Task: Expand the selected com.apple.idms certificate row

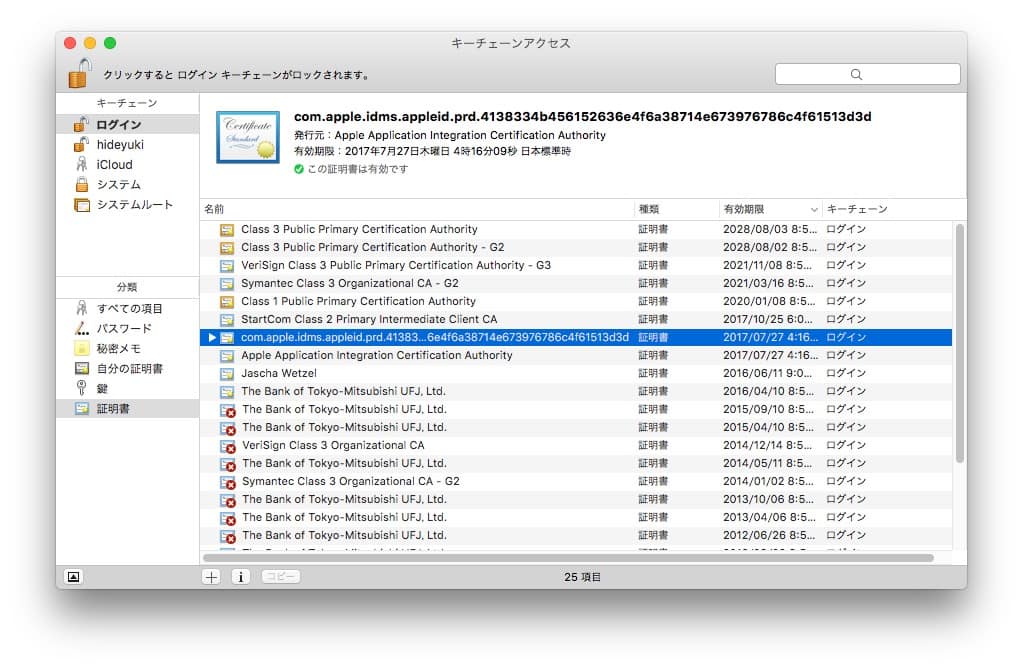Action: click(x=212, y=338)
